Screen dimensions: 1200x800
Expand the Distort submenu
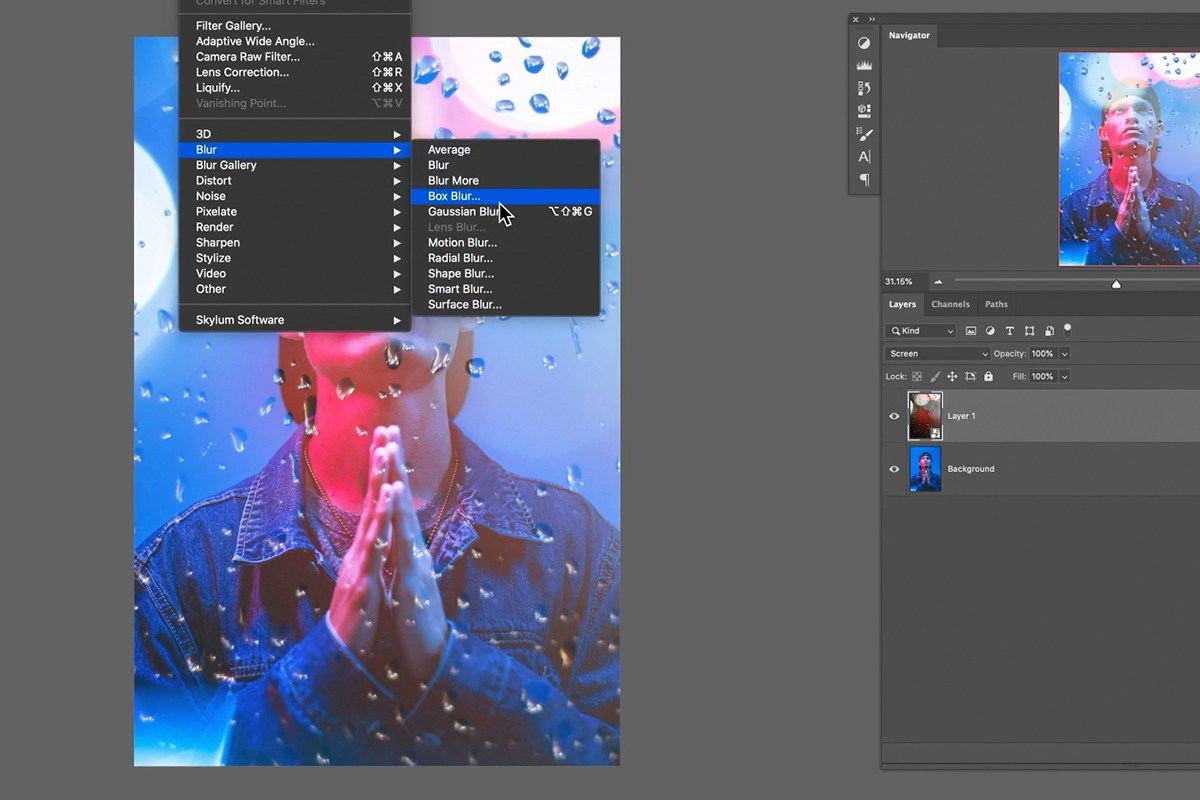295,181
